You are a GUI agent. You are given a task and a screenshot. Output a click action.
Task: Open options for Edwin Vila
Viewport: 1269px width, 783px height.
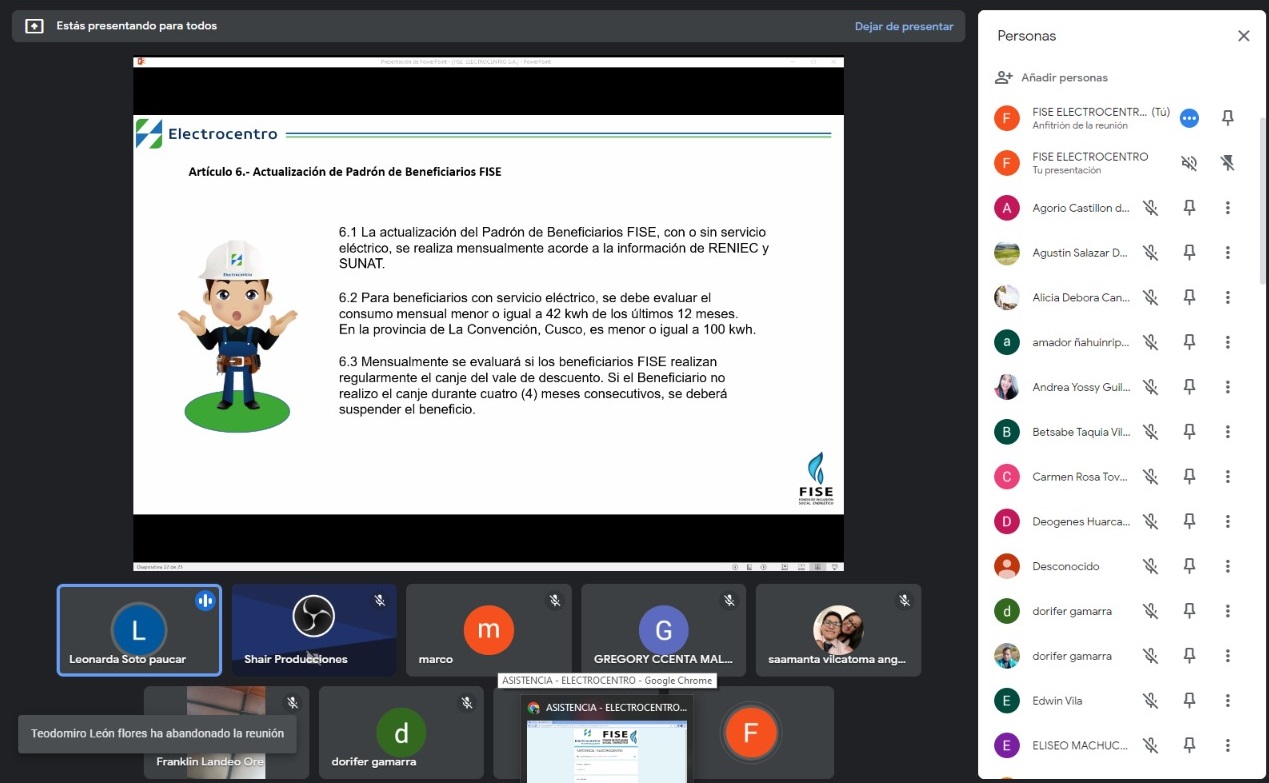[x=1228, y=701]
